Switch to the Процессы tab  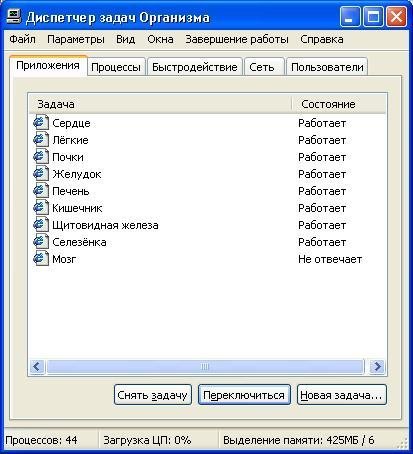(116, 67)
